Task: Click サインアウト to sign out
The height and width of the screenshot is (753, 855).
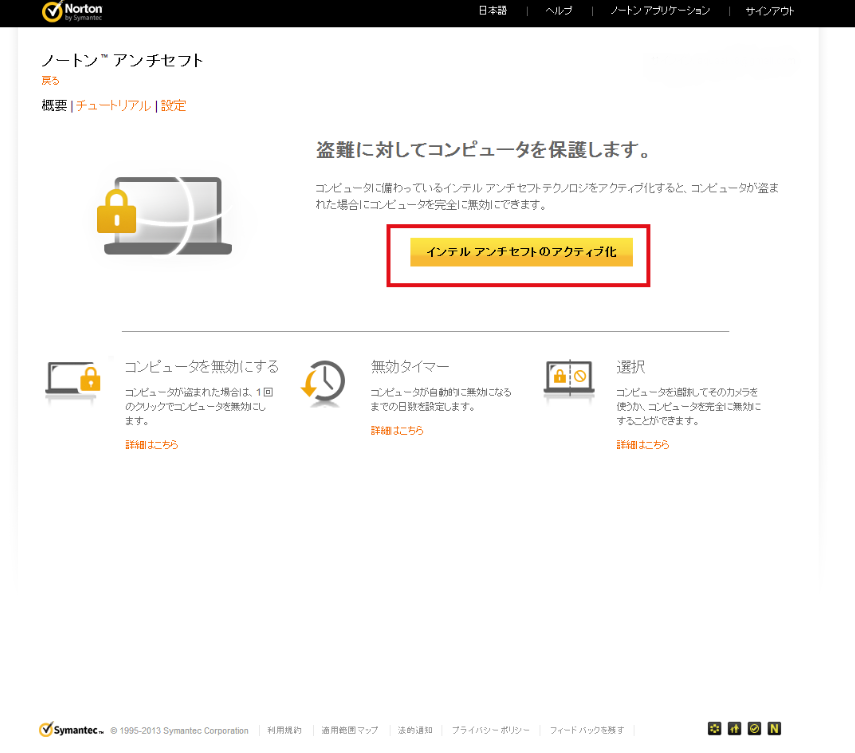Action: pos(769,10)
